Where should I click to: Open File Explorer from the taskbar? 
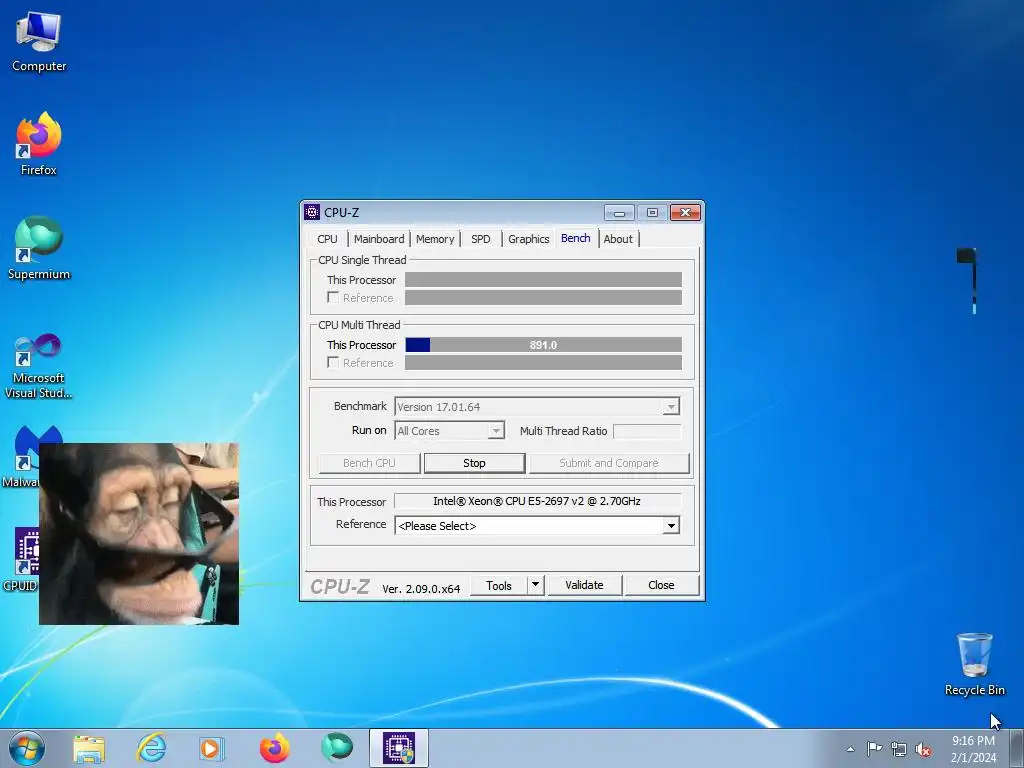tap(89, 748)
